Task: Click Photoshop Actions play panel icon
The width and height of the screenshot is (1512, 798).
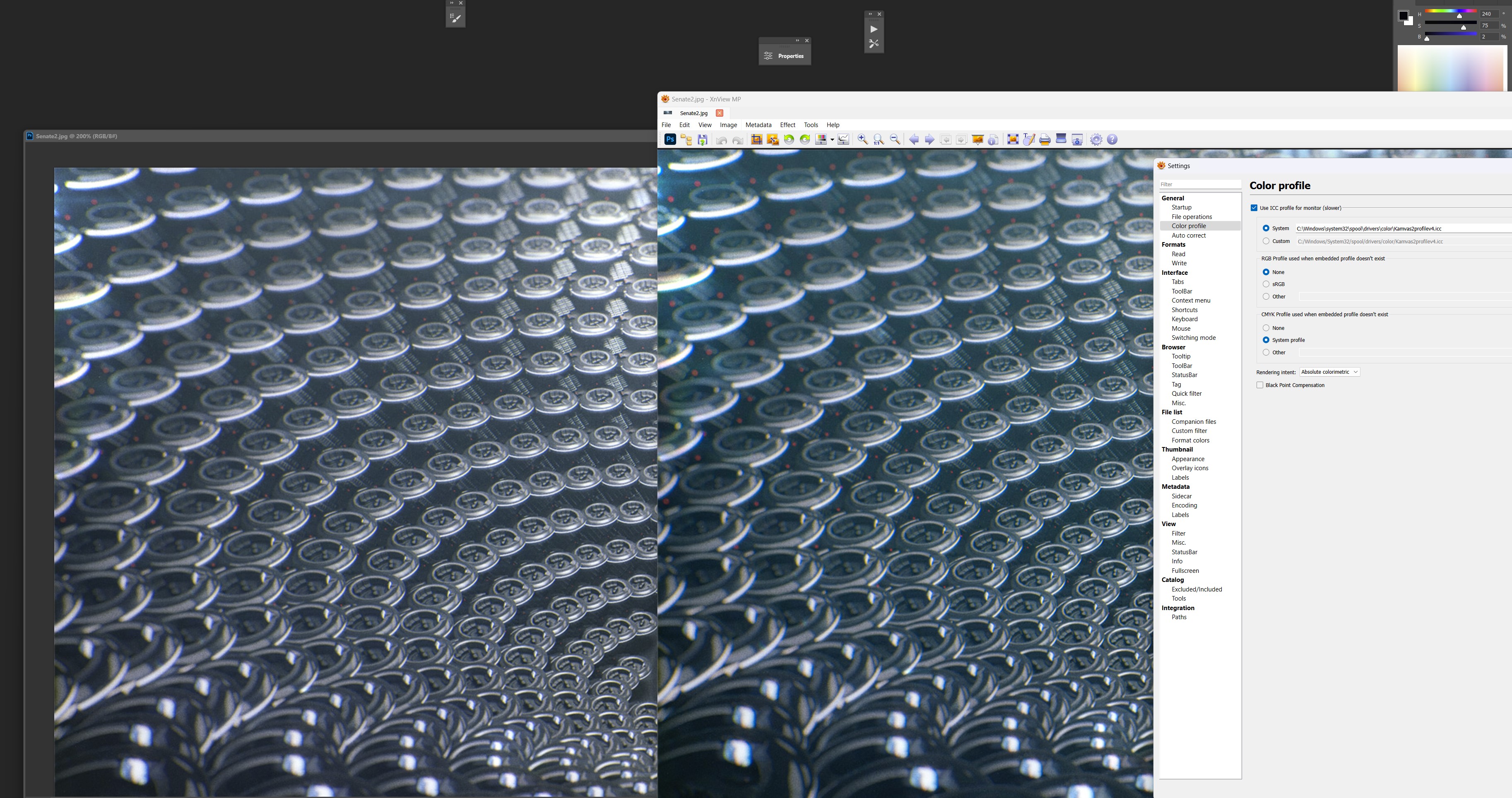Action: coord(874,29)
